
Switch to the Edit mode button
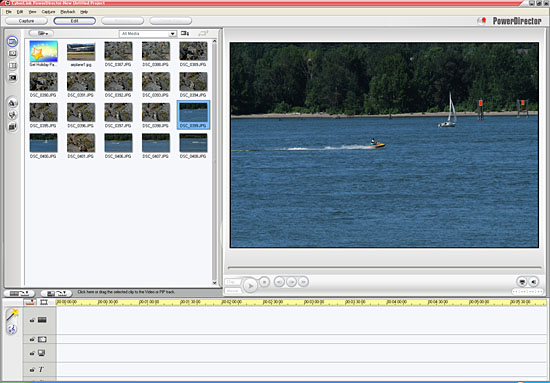click(x=74, y=21)
